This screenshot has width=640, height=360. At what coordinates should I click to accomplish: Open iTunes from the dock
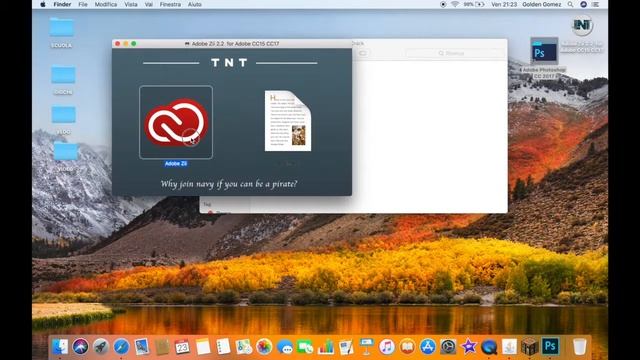pyautogui.click(x=387, y=347)
